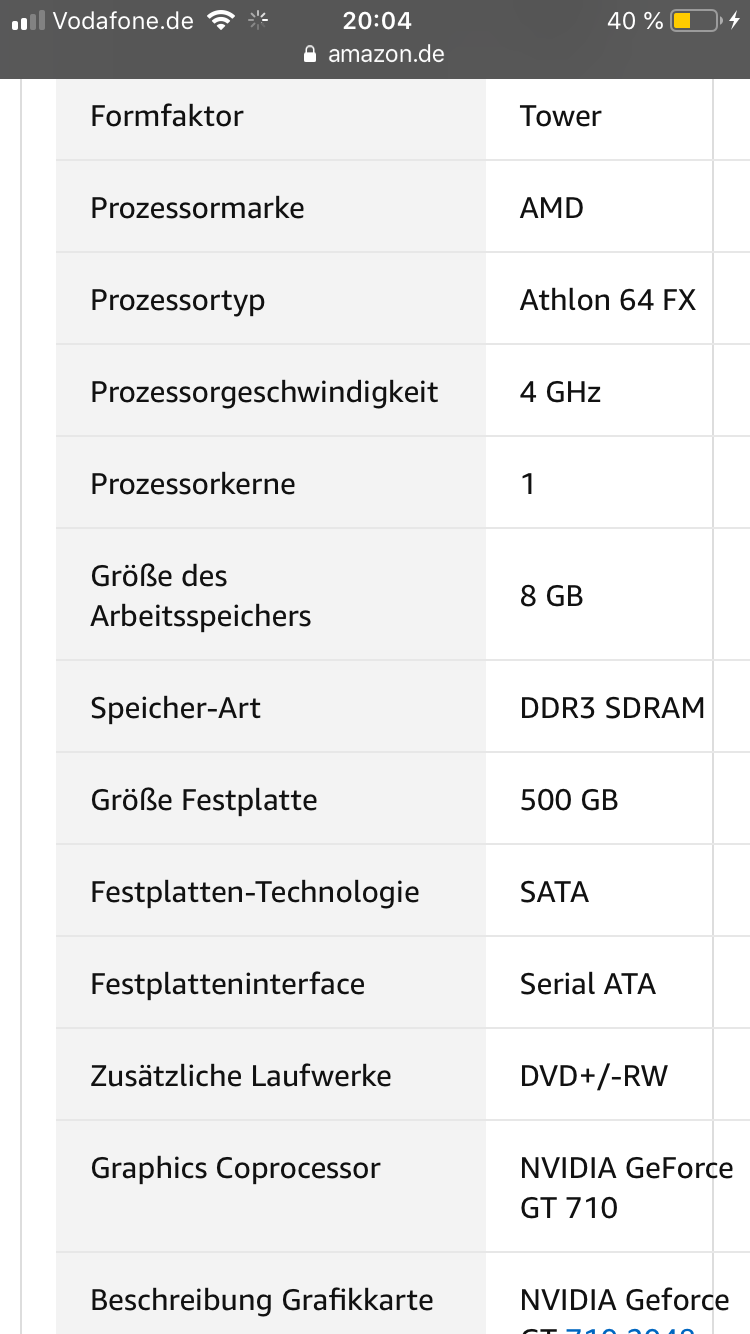Screen dimensions: 750x1334
Task: Tap the loading spinner in status bar
Action: 258,20
